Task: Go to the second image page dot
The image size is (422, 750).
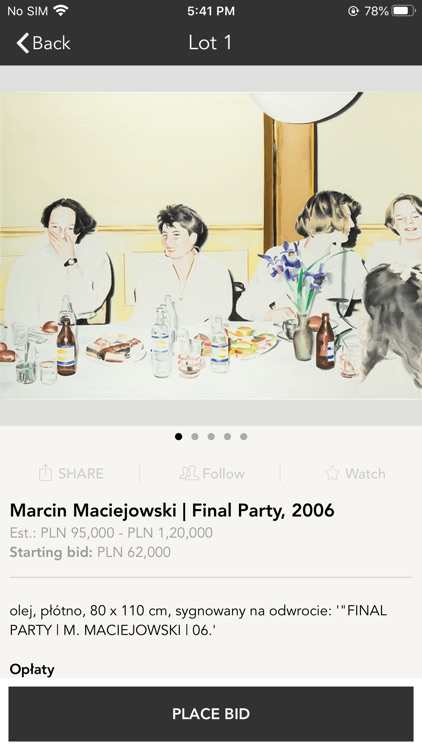Action: [x=195, y=436]
